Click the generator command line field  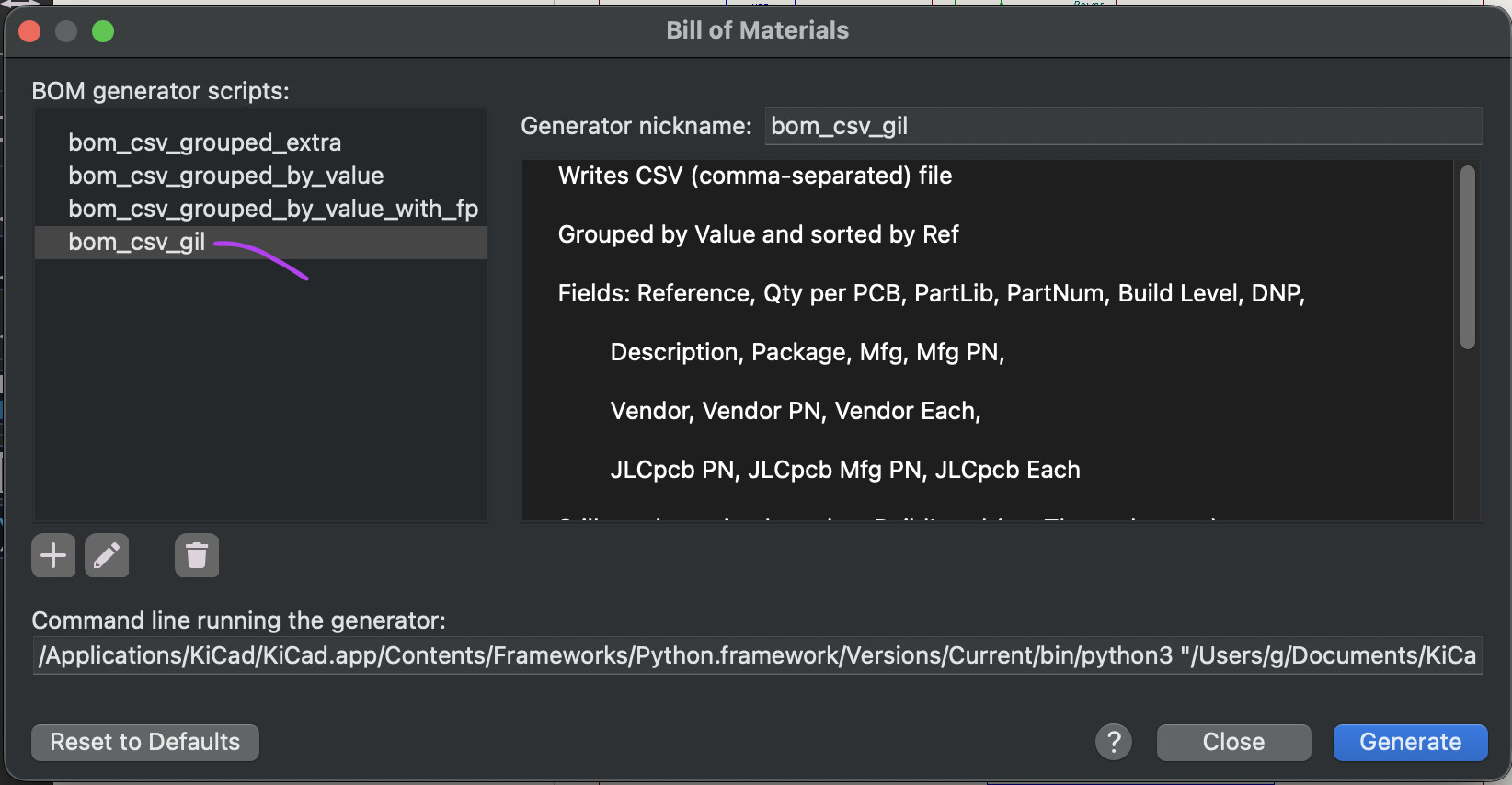click(757, 655)
